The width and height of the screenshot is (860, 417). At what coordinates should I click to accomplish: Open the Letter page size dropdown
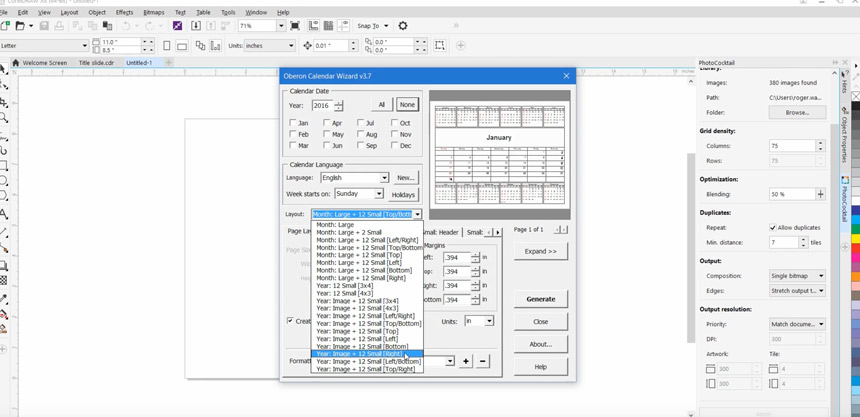[x=84, y=46]
